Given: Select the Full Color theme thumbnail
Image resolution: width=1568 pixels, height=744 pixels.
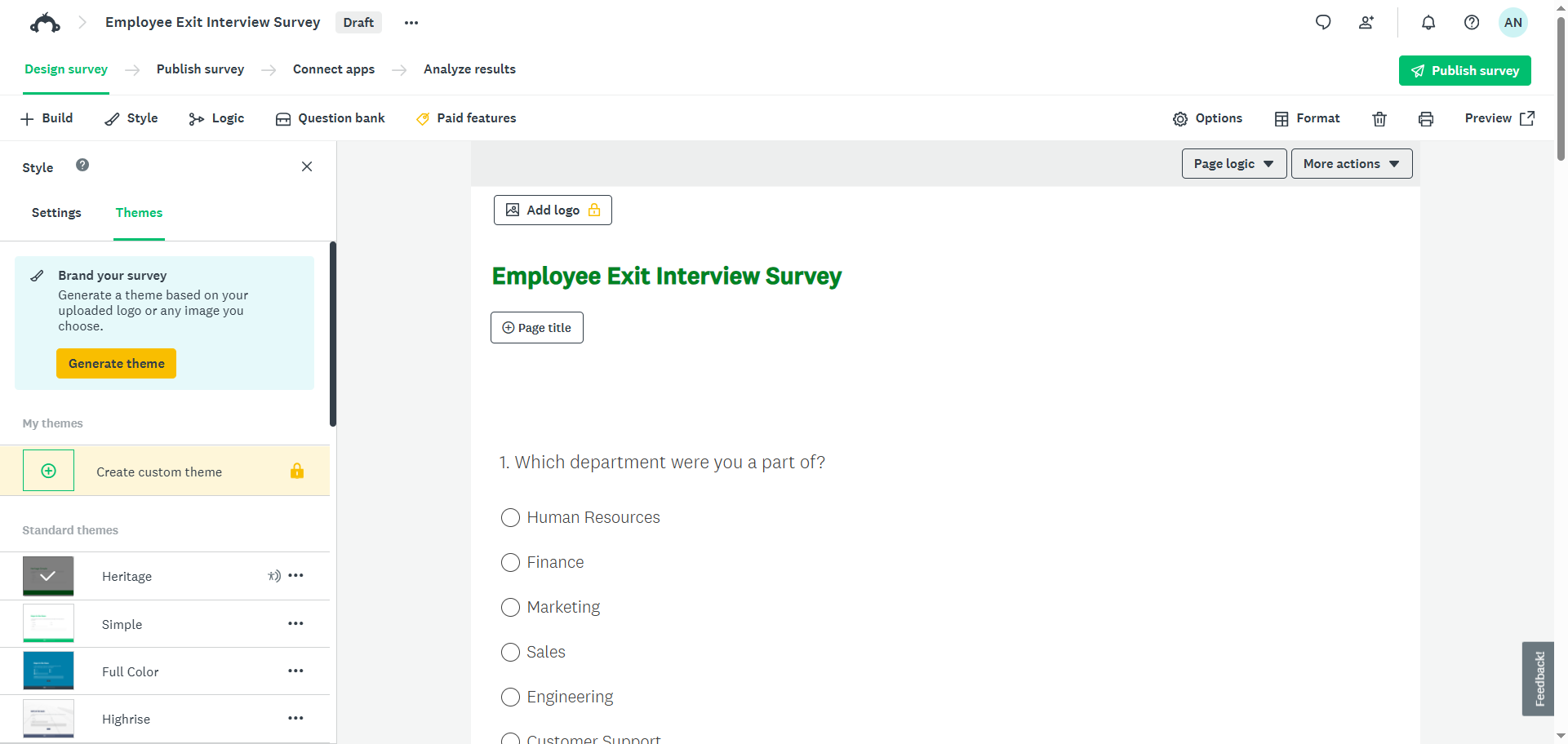Looking at the screenshot, I should pyautogui.click(x=48, y=671).
